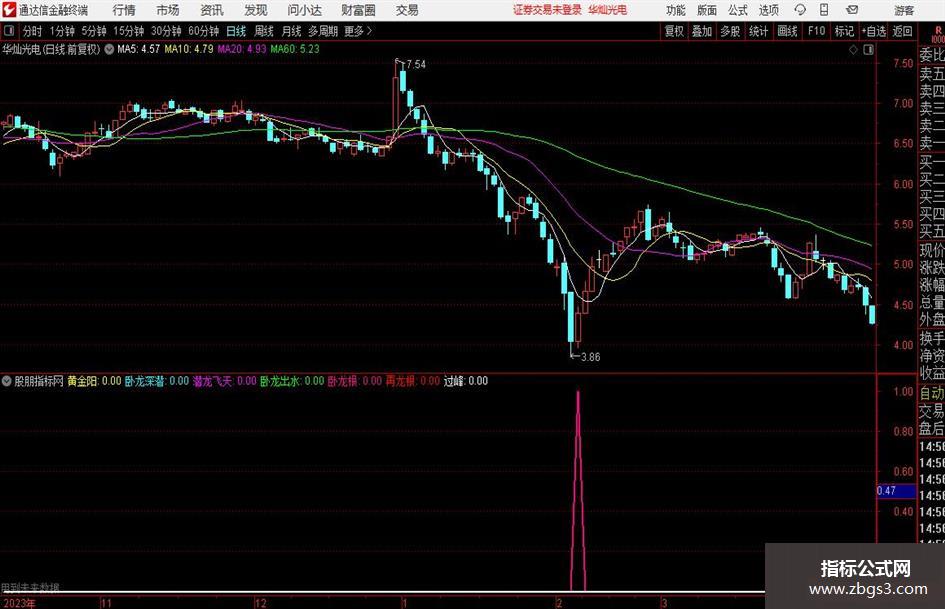Toggle the chart side panel icon

pos(868,49)
